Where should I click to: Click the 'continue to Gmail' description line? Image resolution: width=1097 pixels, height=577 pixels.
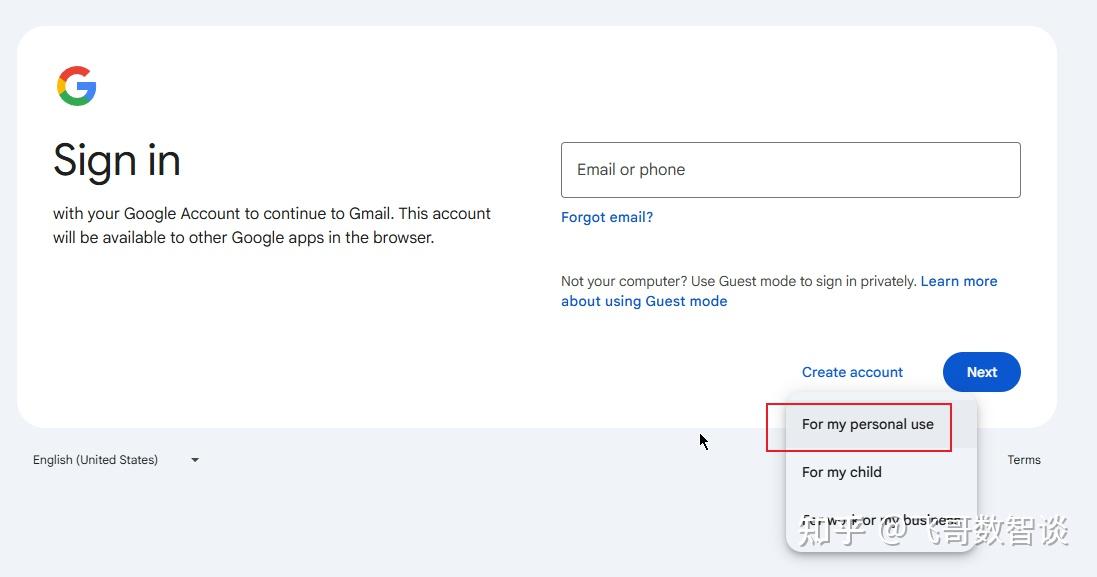(271, 214)
